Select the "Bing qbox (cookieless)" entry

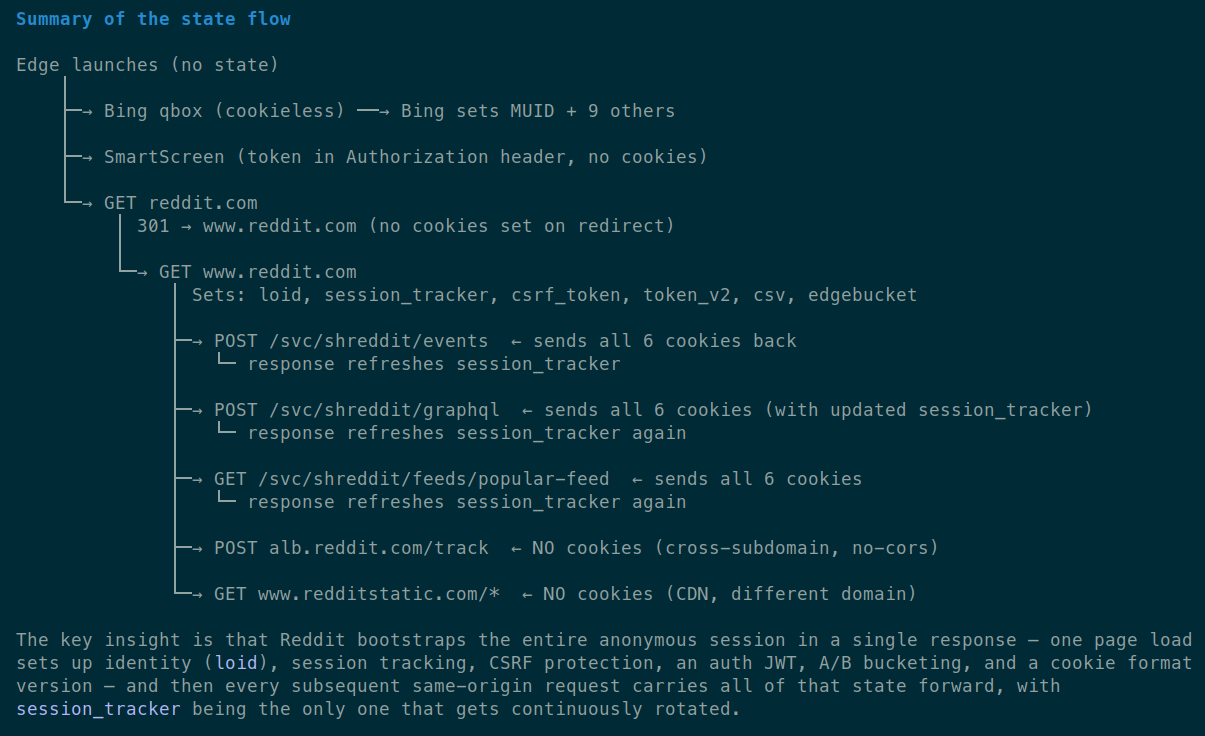pos(224,111)
